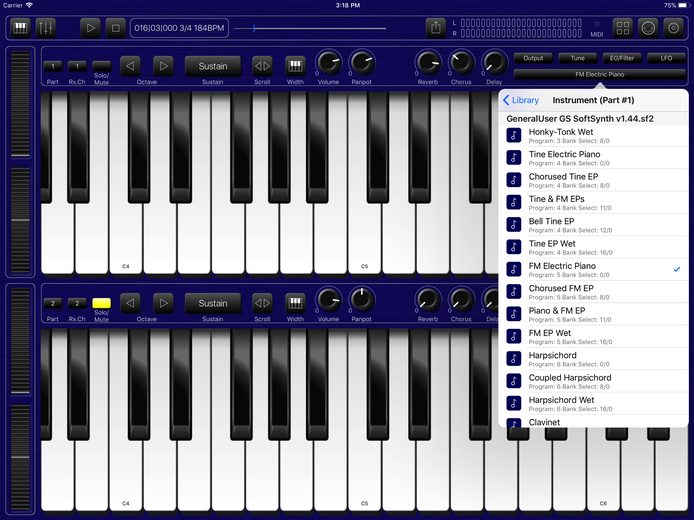Select Tine & FM EPs instrument
Viewport: 694px width, 520px height.
(593, 203)
